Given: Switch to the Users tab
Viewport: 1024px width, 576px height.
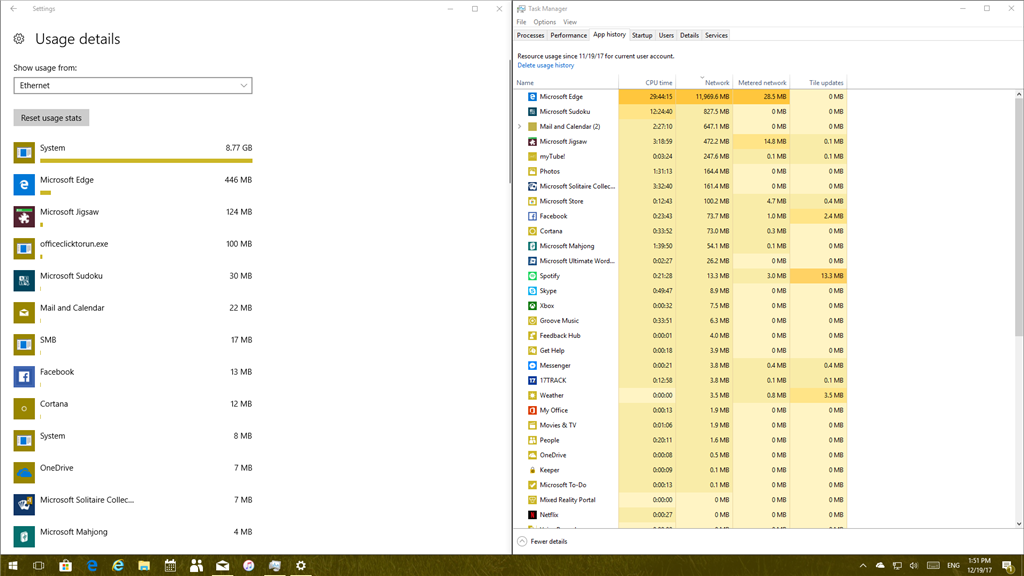Looking at the screenshot, I should pos(666,35).
